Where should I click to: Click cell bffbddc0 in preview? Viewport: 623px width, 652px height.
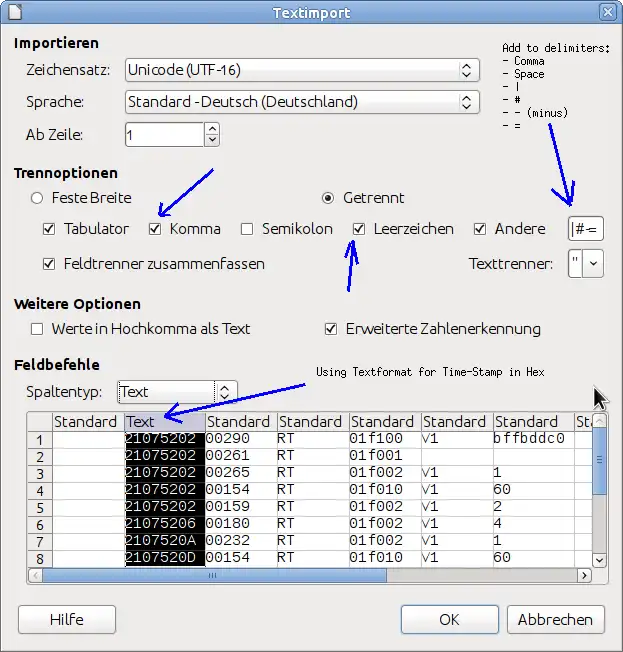coord(533,439)
